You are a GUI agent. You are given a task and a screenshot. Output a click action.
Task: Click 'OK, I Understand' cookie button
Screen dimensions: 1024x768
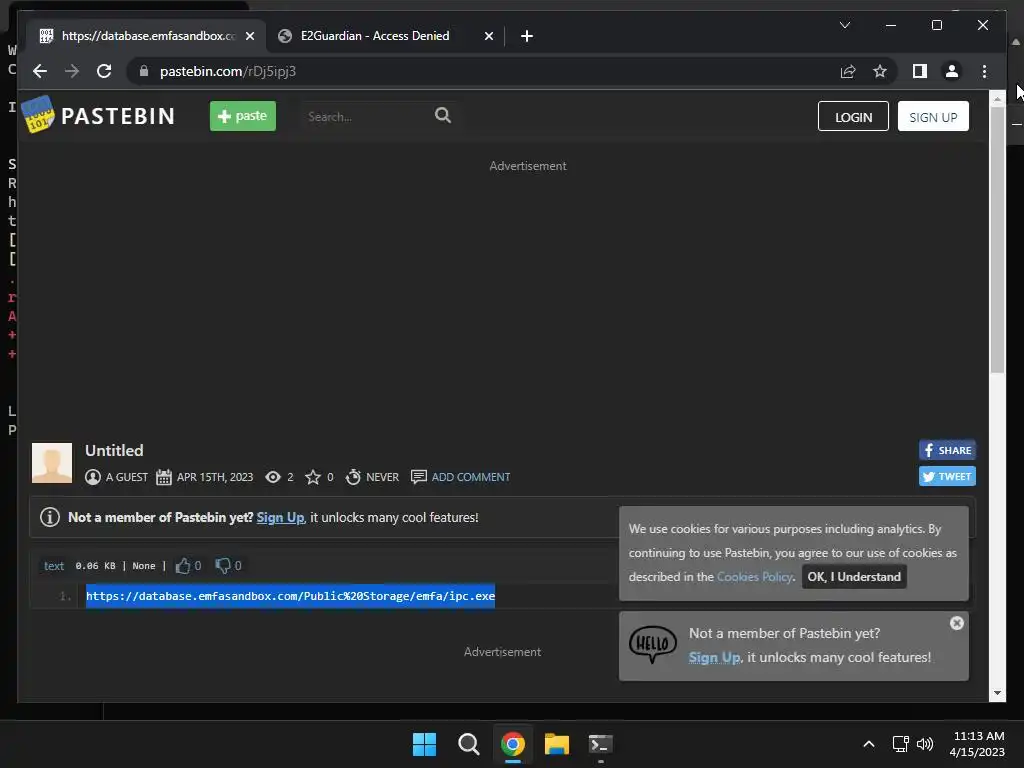pyautogui.click(x=854, y=577)
